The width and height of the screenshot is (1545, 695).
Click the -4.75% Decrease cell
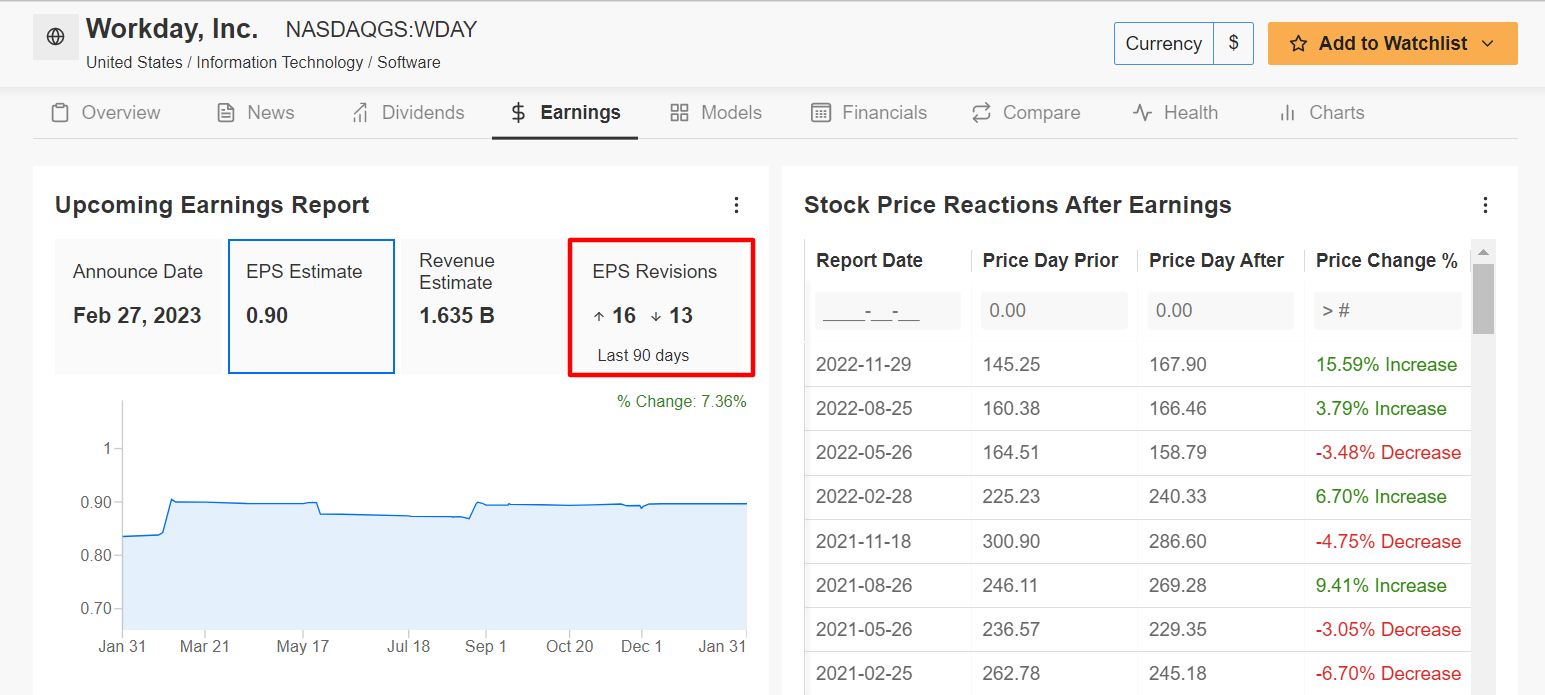[x=1388, y=542]
